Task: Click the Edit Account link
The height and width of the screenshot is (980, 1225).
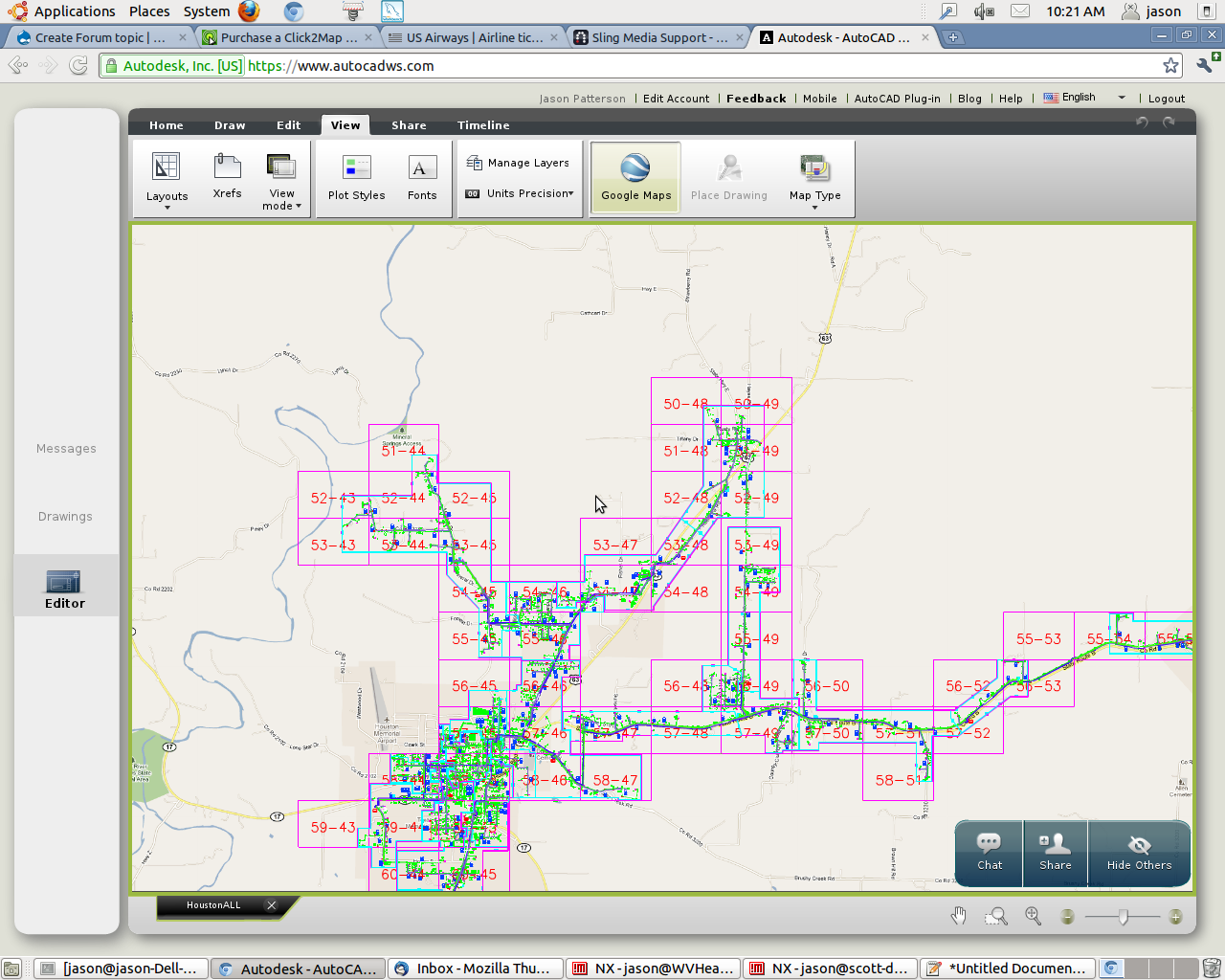Action: [676, 99]
